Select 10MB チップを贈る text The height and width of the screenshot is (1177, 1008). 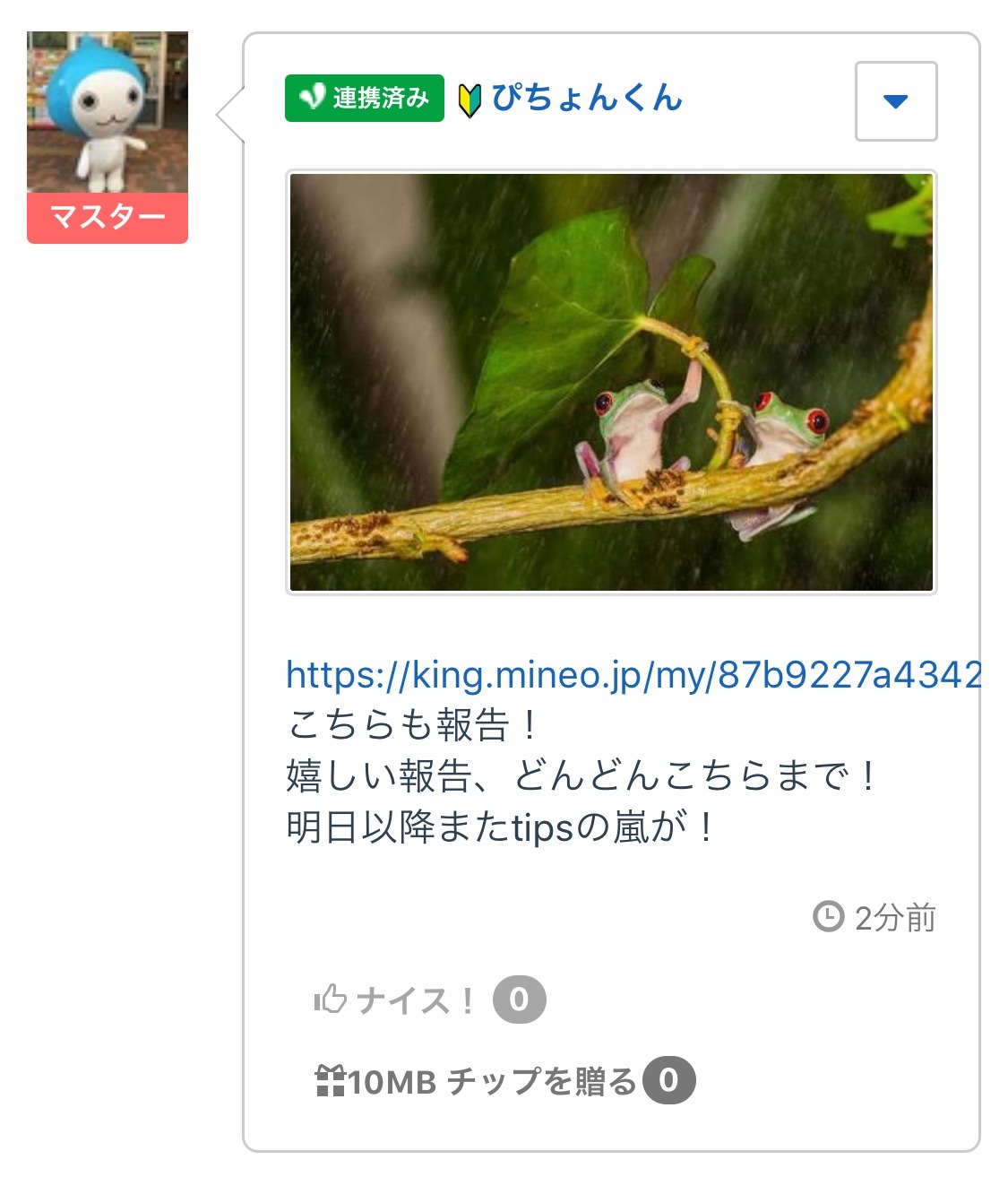pyautogui.click(x=492, y=1081)
